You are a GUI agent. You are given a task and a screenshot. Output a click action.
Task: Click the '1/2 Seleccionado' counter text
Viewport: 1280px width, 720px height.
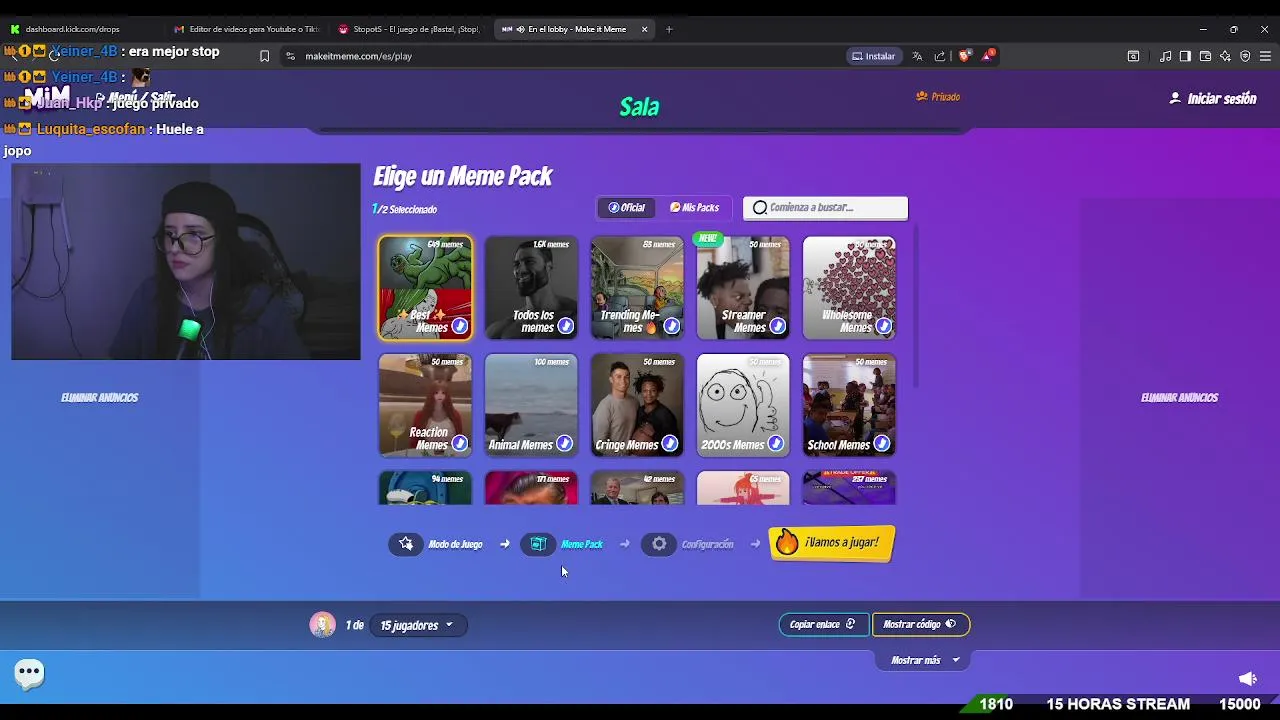[x=405, y=209]
